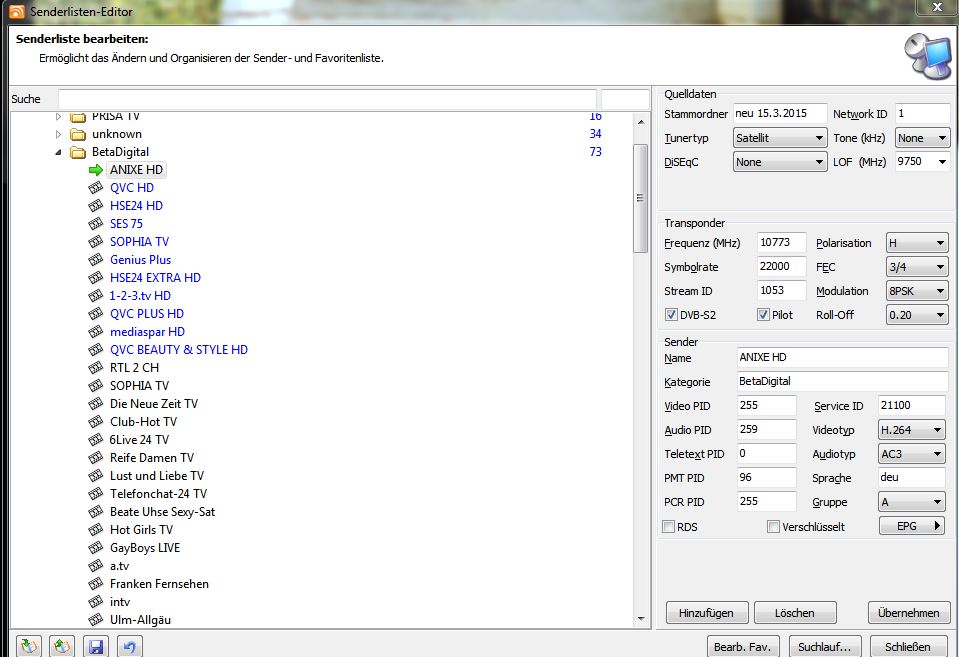Click the film icon beside mediaspar HD
Screen dimensions: 959x657
[x=95, y=332]
